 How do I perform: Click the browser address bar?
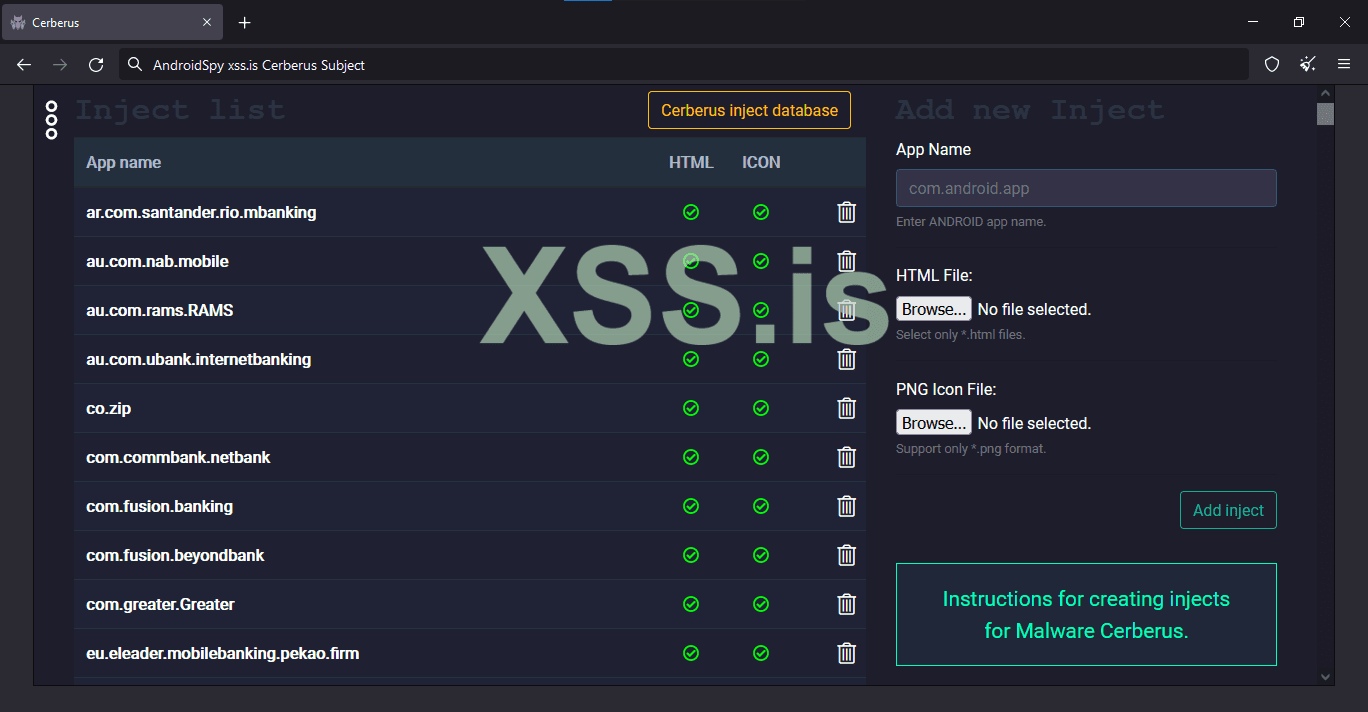click(684, 65)
